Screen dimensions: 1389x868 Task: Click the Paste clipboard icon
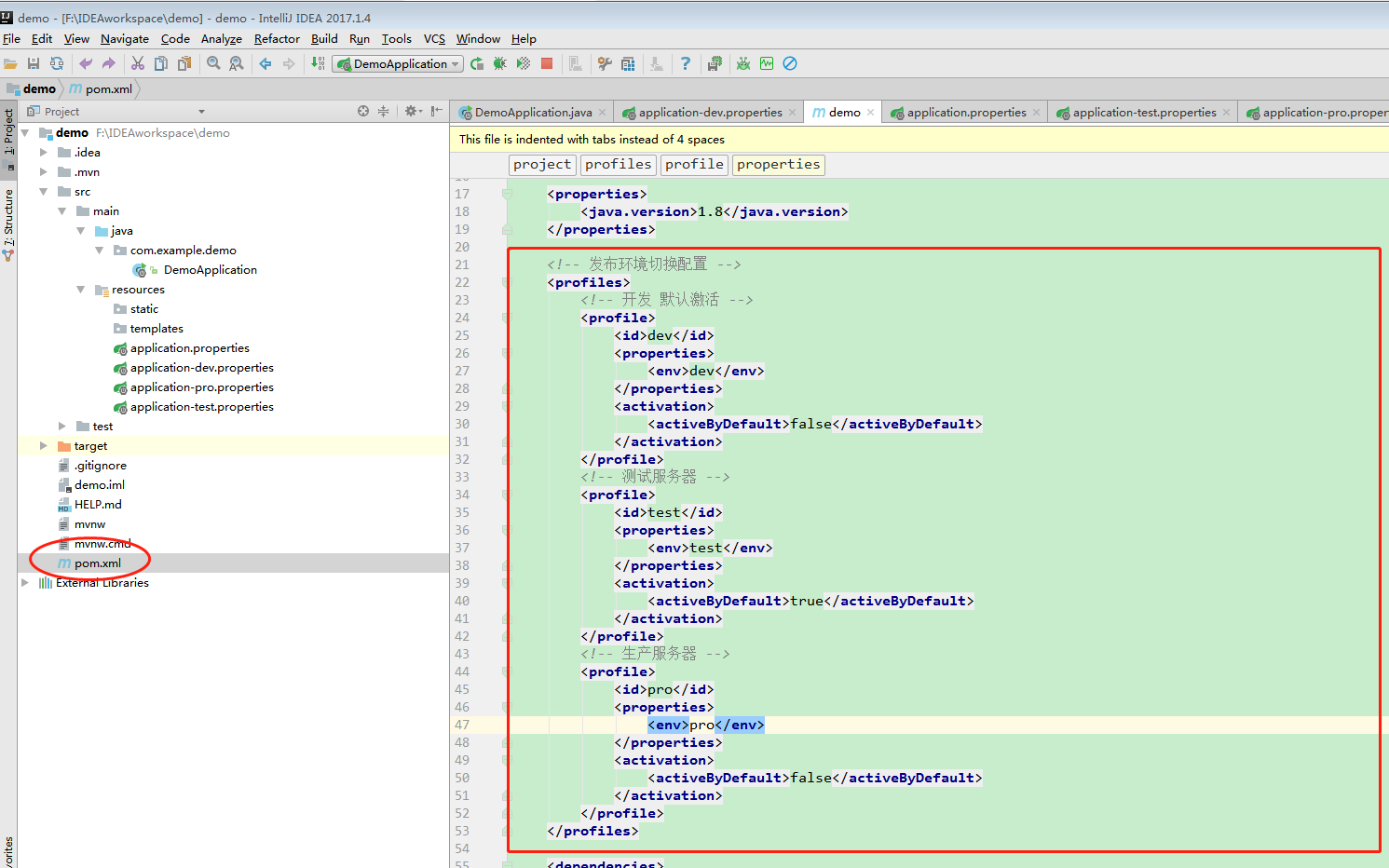[184, 63]
